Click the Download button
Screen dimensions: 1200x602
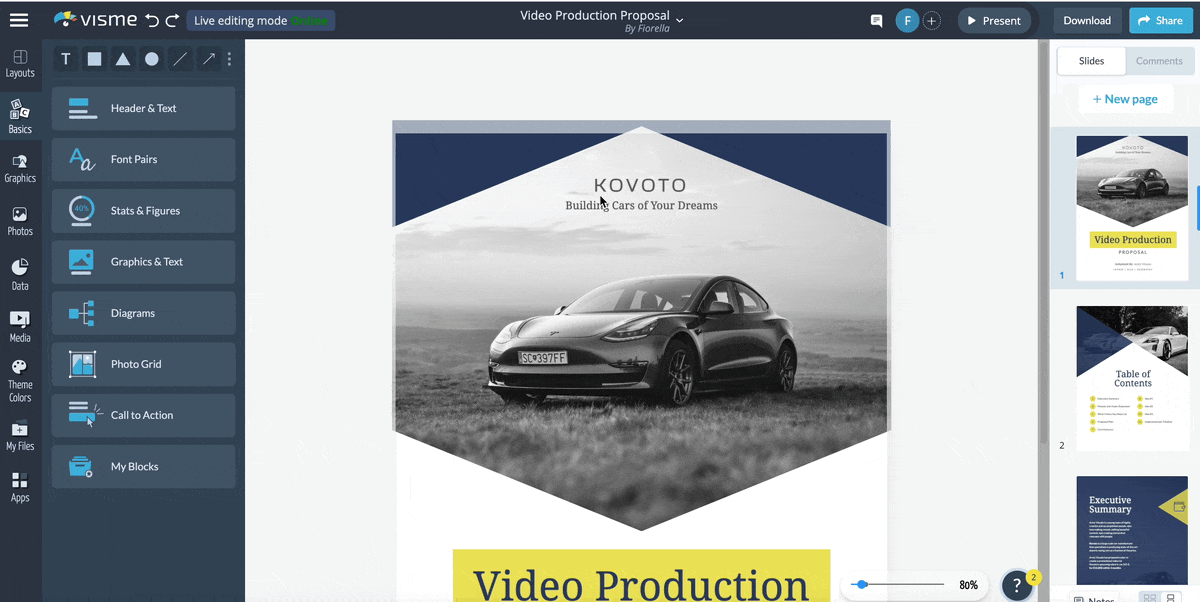click(1087, 19)
